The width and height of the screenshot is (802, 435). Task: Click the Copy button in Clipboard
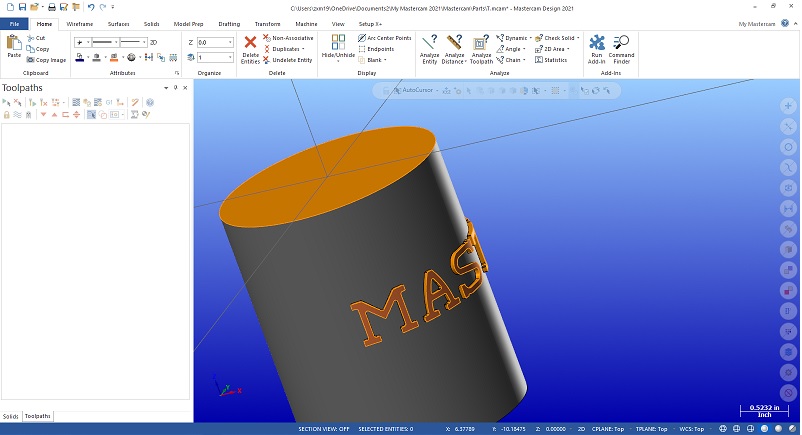click(38, 49)
